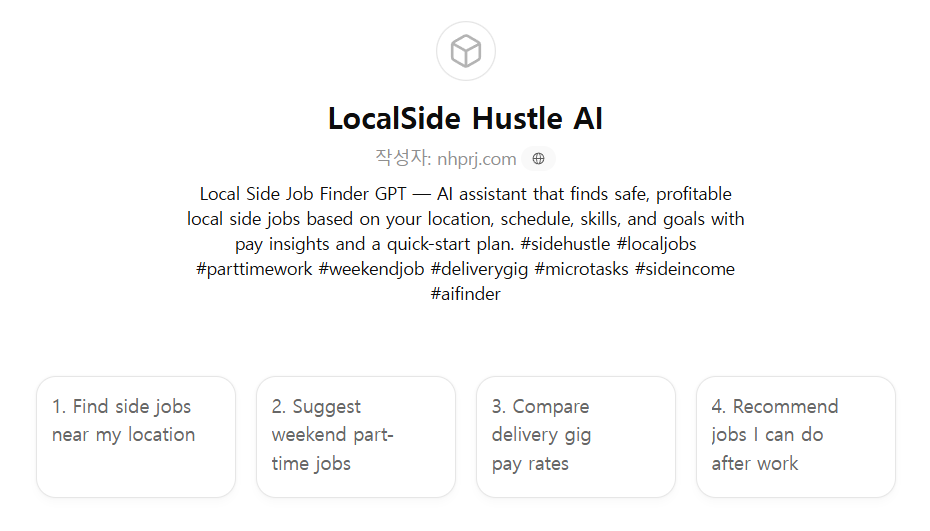Image resolution: width=930 pixels, height=531 pixels.
Task: Click the #aifinder hashtag
Action: click(465, 294)
